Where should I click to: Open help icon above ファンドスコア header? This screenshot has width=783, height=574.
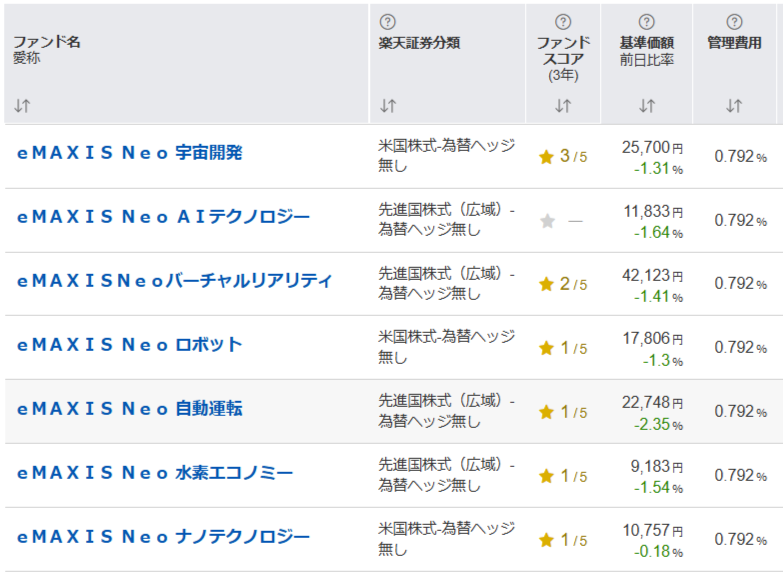coord(563,22)
